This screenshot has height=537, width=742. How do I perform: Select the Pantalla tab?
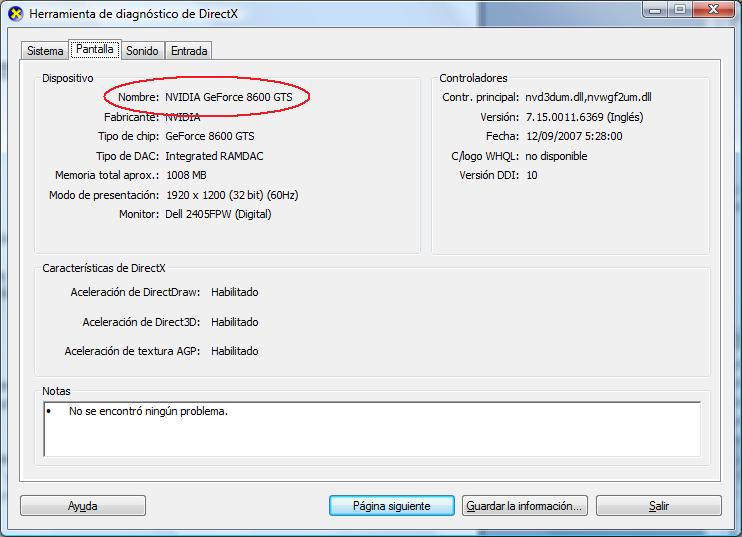[95, 49]
